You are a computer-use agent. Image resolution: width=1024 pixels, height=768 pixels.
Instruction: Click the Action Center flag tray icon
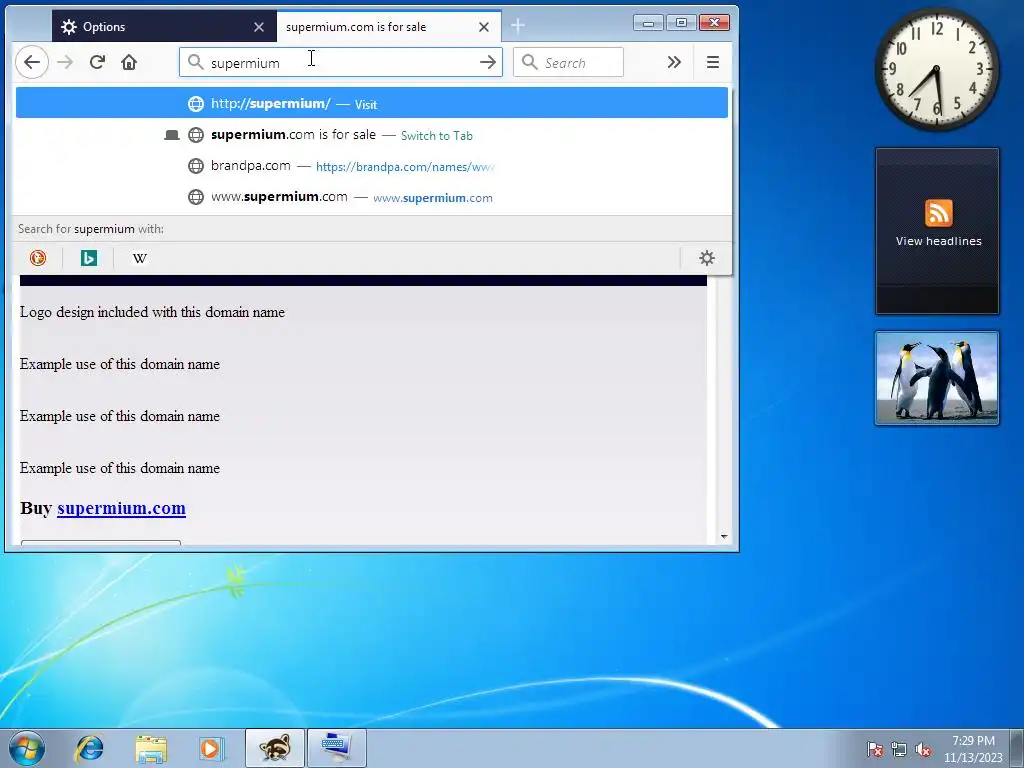click(x=874, y=749)
